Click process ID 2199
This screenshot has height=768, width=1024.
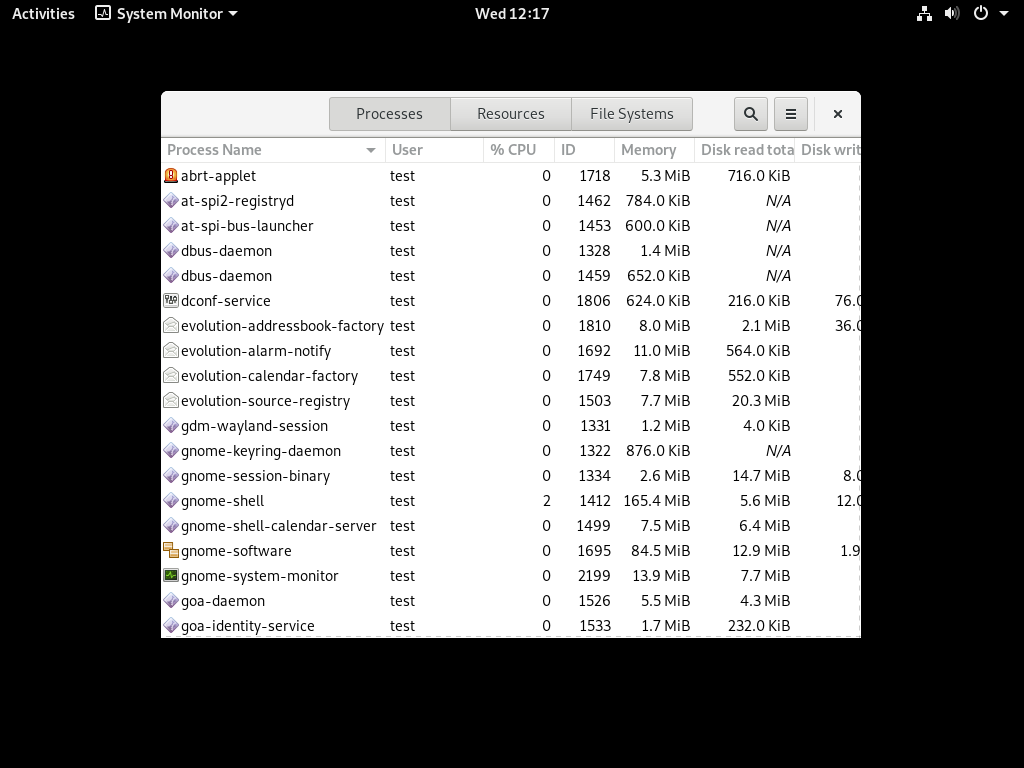click(594, 575)
